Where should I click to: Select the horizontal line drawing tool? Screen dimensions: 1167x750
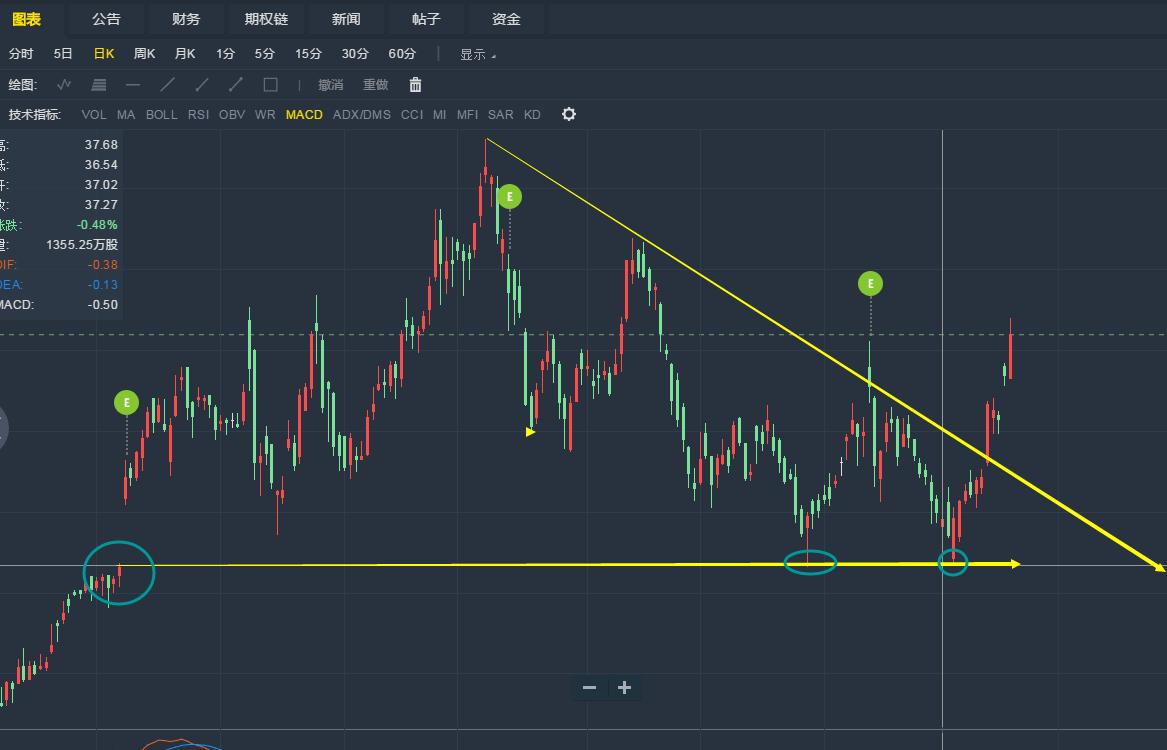tap(132, 85)
